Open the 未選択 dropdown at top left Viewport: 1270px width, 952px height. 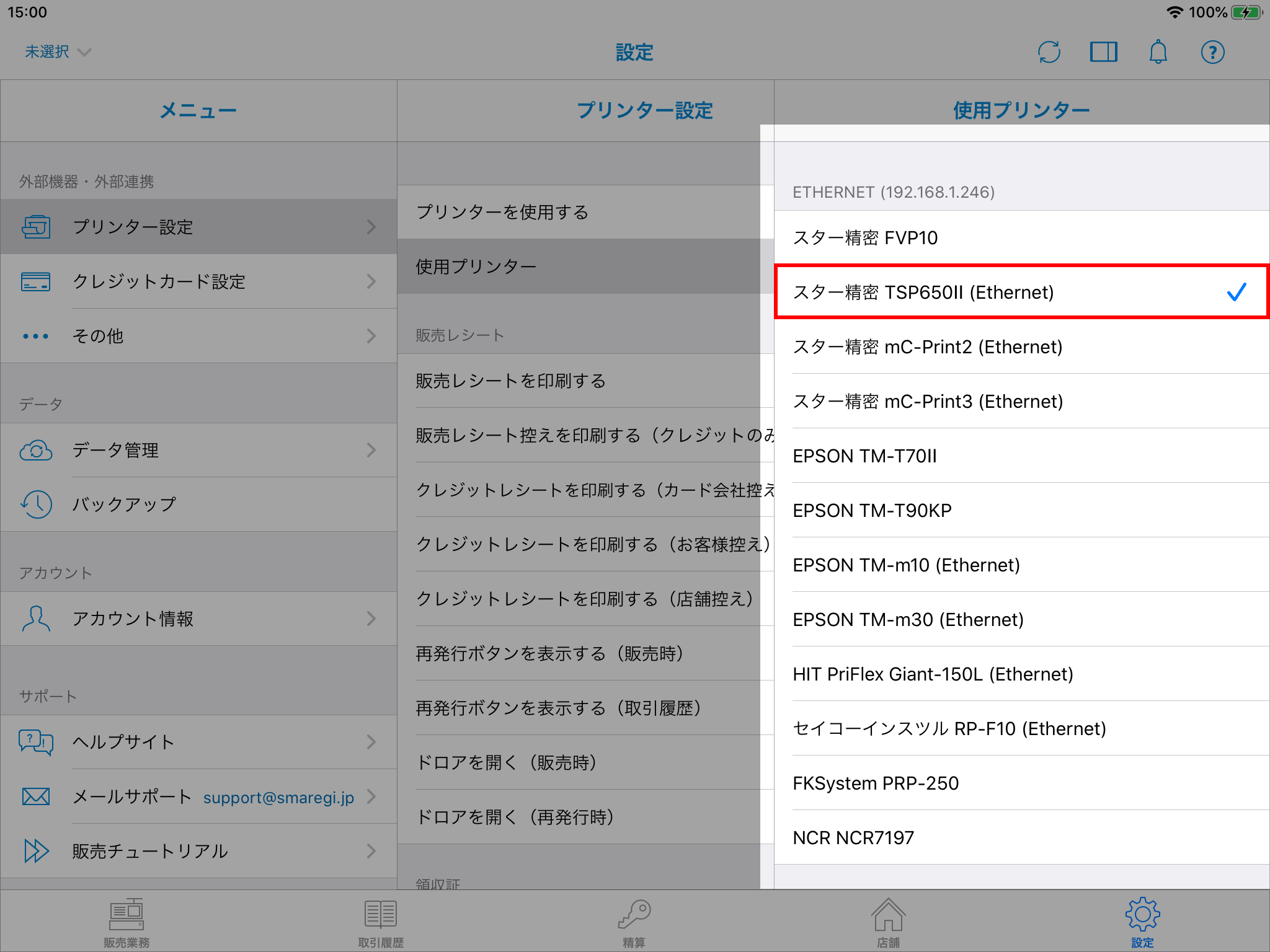point(58,51)
